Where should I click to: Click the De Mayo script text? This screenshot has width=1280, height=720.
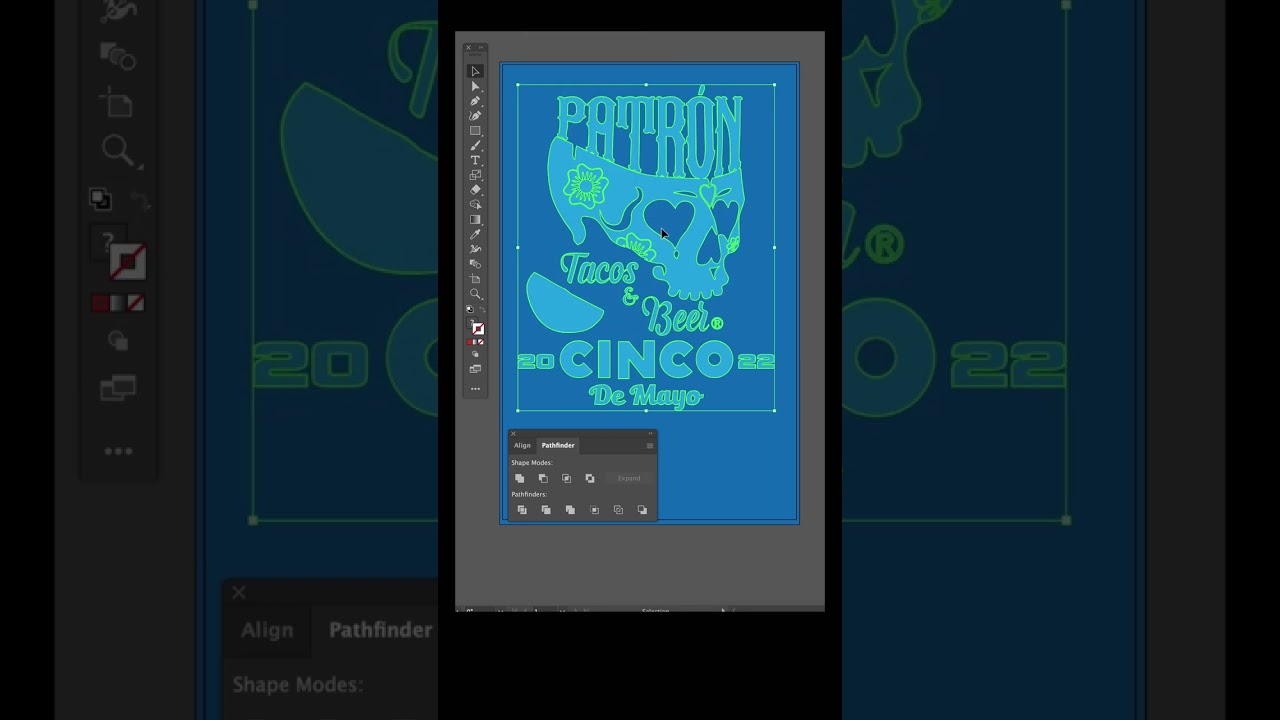click(646, 396)
